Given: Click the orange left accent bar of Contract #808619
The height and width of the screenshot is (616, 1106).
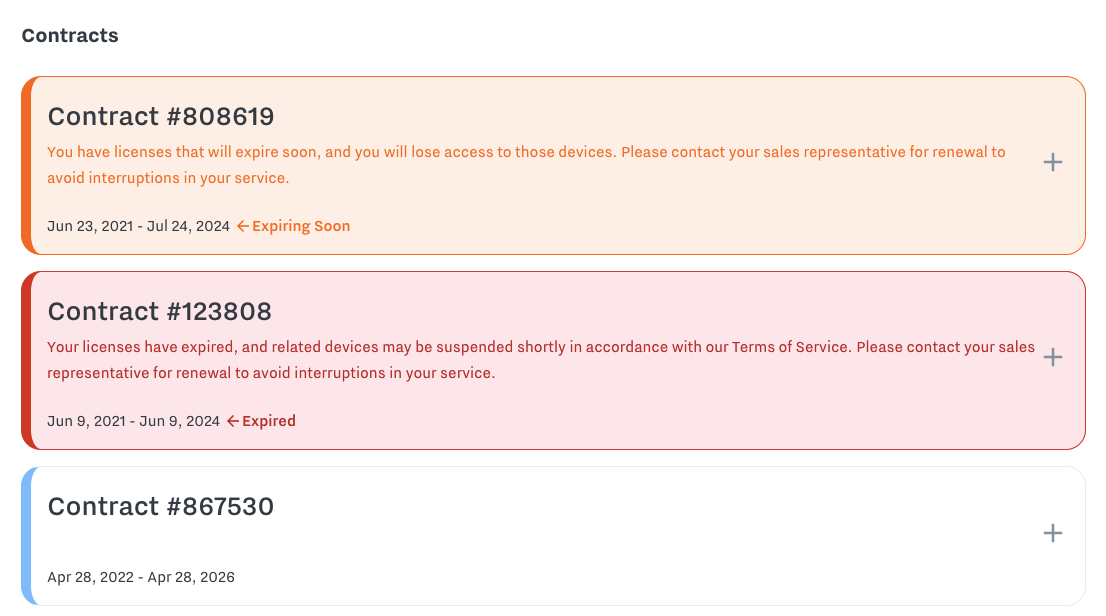Looking at the screenshot, I should click(30, 161).
